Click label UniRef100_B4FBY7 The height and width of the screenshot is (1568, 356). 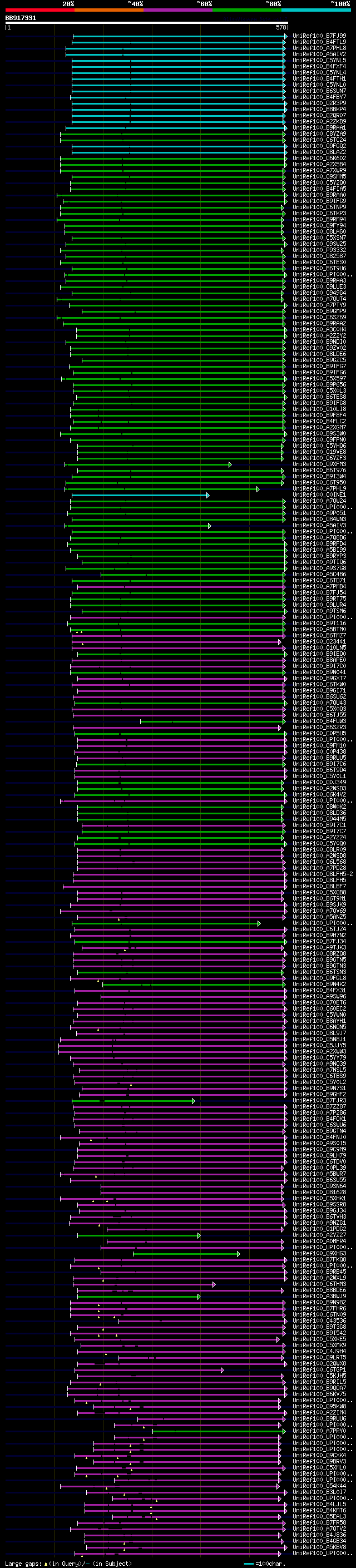click(319, 97)
